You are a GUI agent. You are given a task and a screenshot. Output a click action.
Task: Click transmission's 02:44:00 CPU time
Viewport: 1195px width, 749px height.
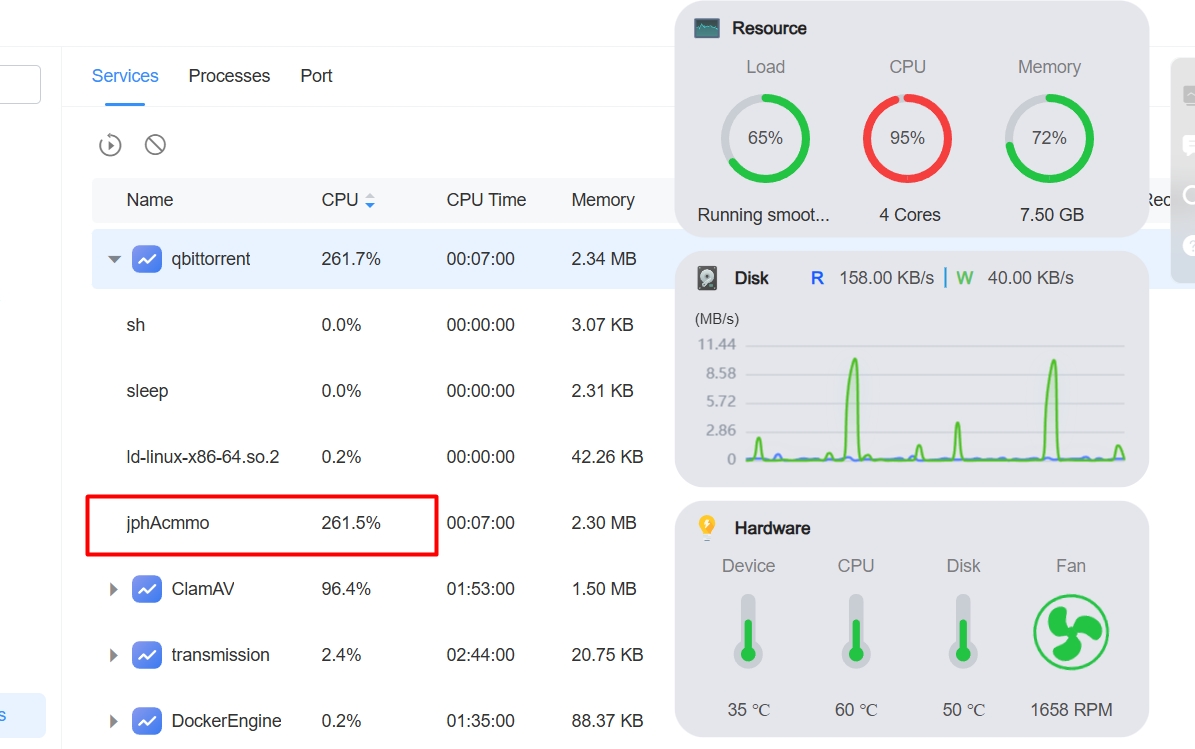point(480,655)
